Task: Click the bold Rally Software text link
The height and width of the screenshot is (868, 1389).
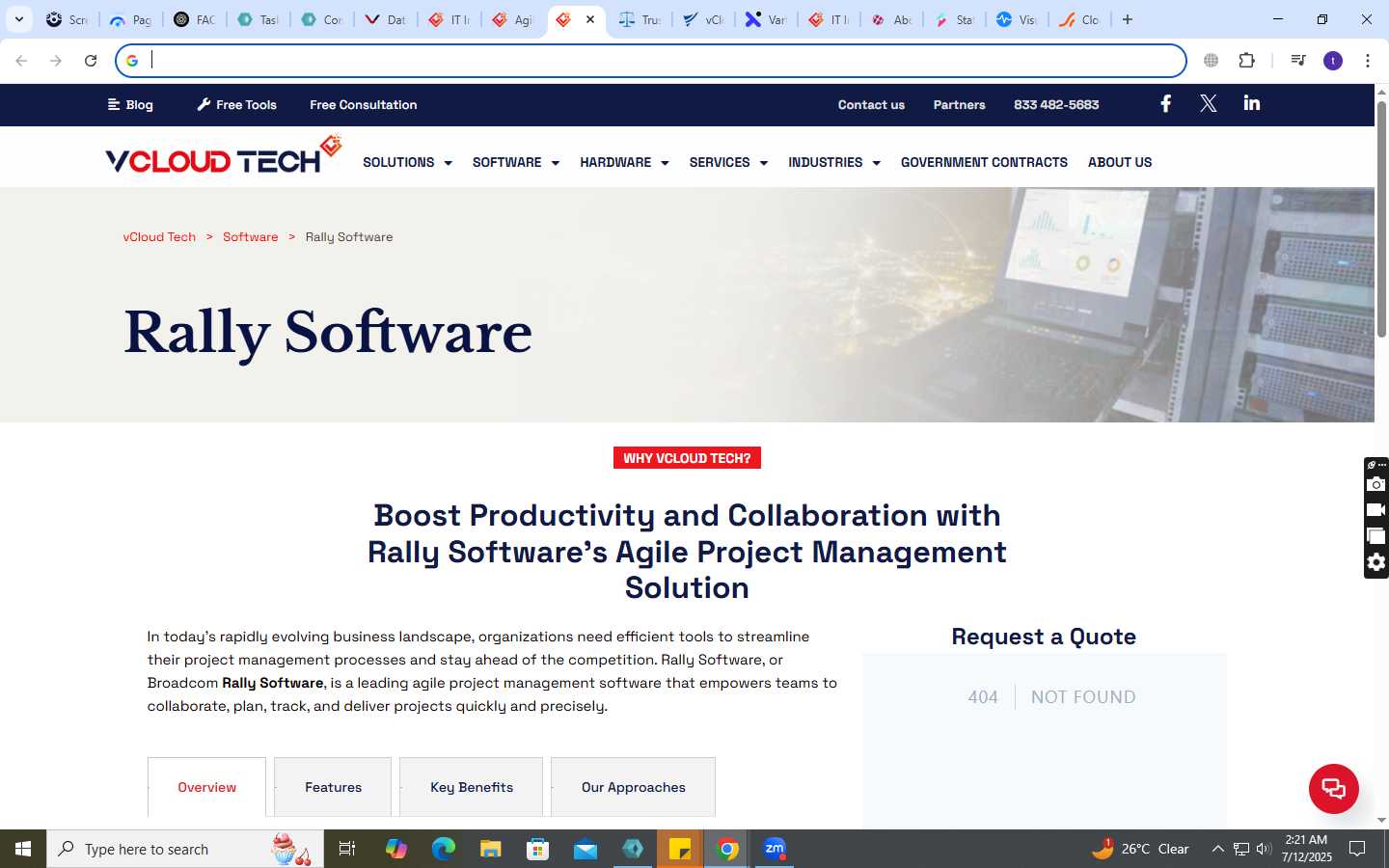Action: coord(273,683)
